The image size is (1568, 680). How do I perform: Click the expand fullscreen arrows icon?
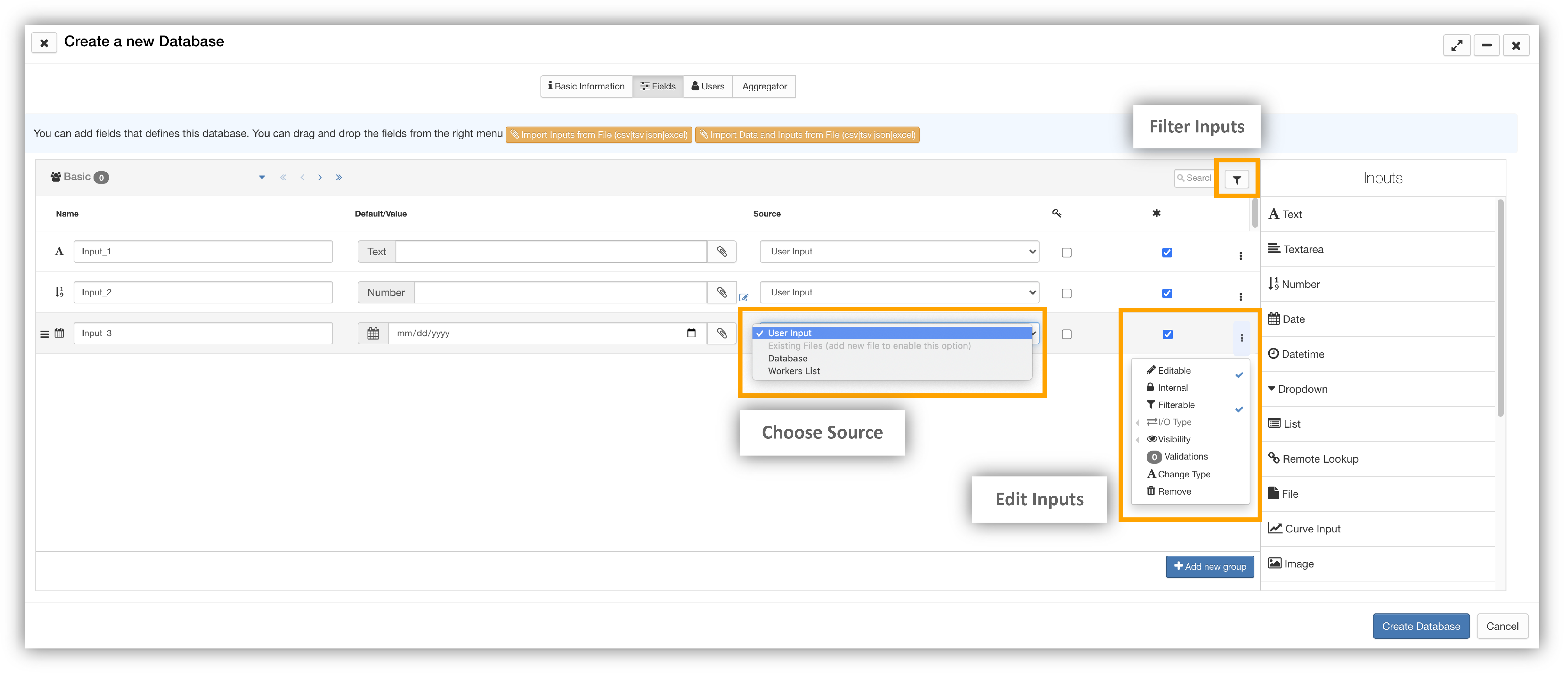(1457, 46)
